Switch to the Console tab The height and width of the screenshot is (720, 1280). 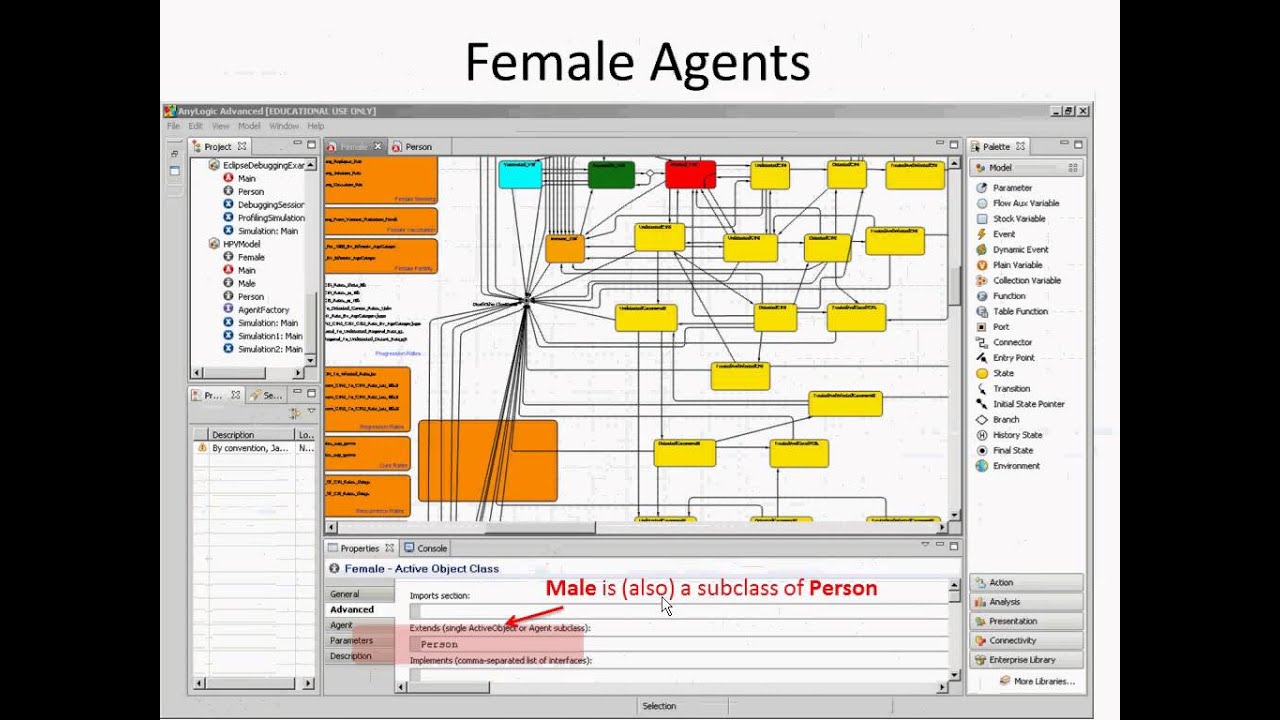425,548
